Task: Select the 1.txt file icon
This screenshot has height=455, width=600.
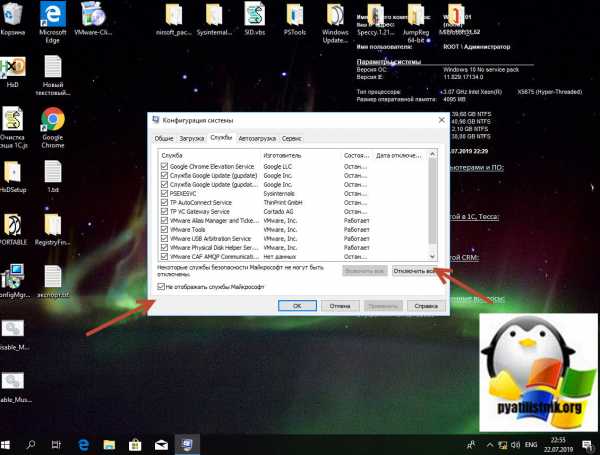Action: pos(52,176)
